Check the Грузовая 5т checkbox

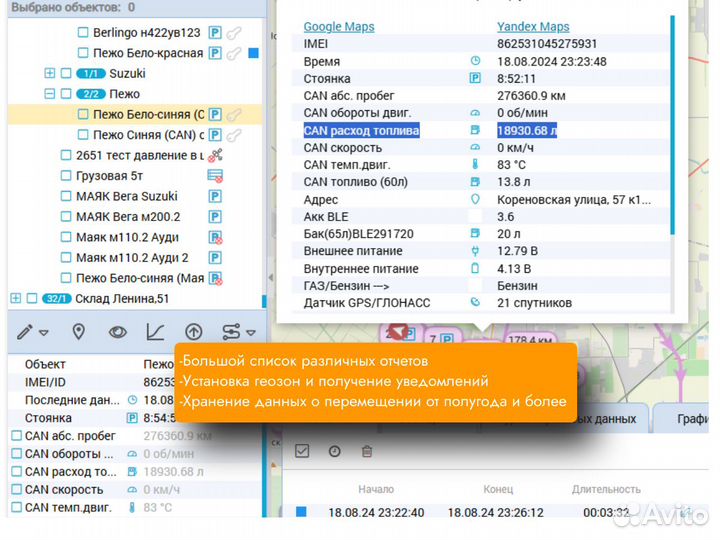click(x=66, y=176)
